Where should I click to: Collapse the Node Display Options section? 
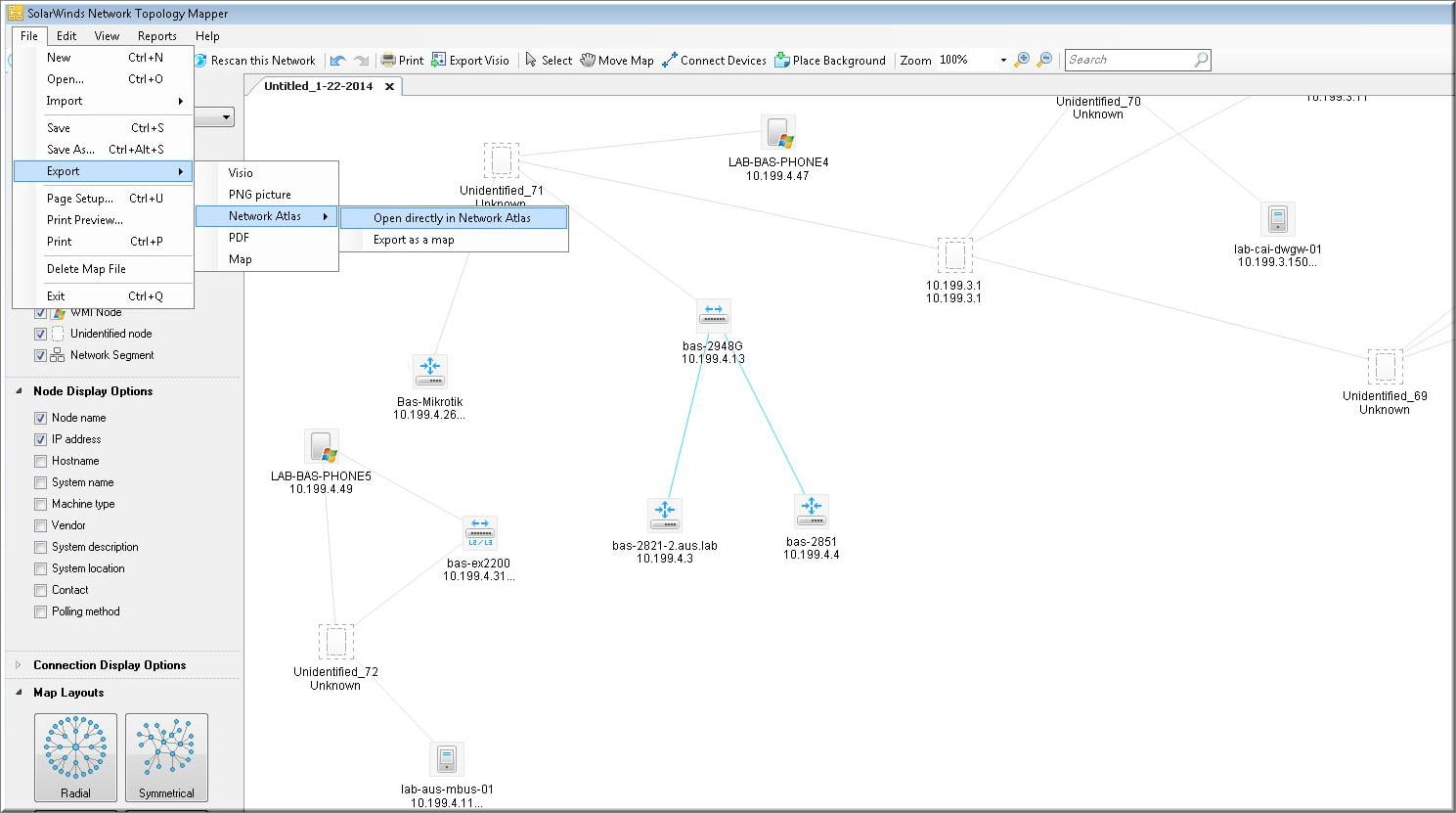pos(19,391)
